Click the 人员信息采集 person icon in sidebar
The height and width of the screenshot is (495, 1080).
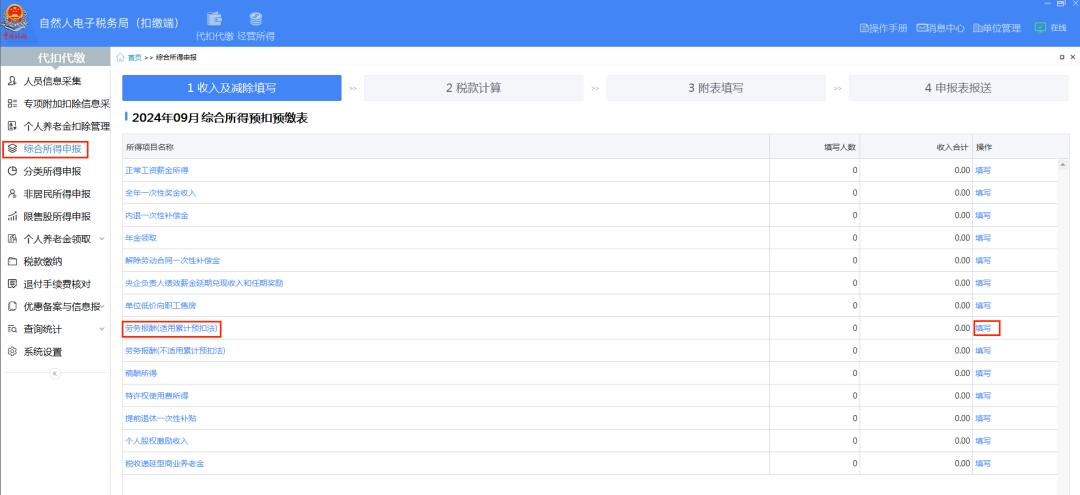(12, 81)
